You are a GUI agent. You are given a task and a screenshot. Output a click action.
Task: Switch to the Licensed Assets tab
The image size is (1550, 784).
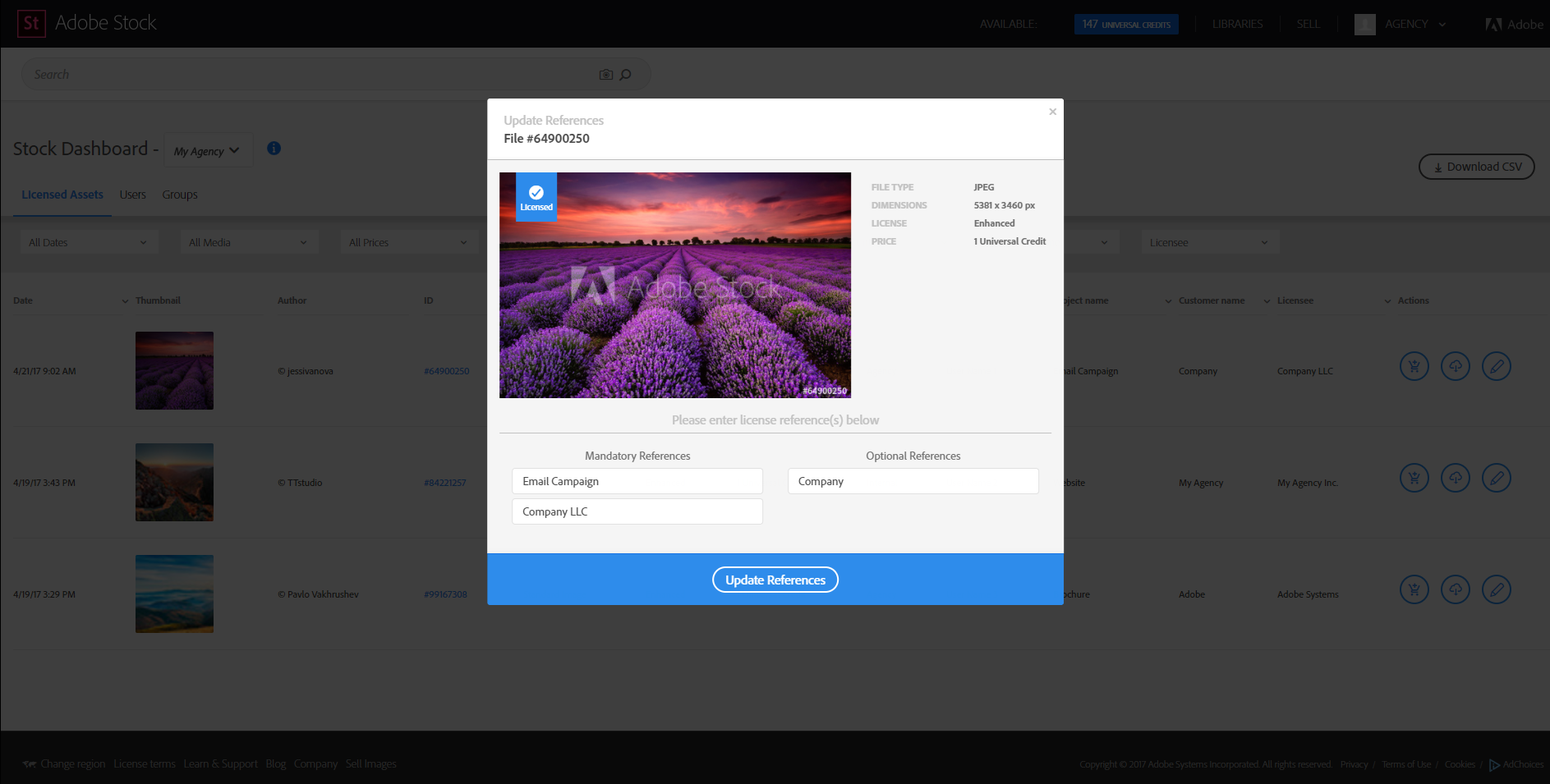point(62,195)
